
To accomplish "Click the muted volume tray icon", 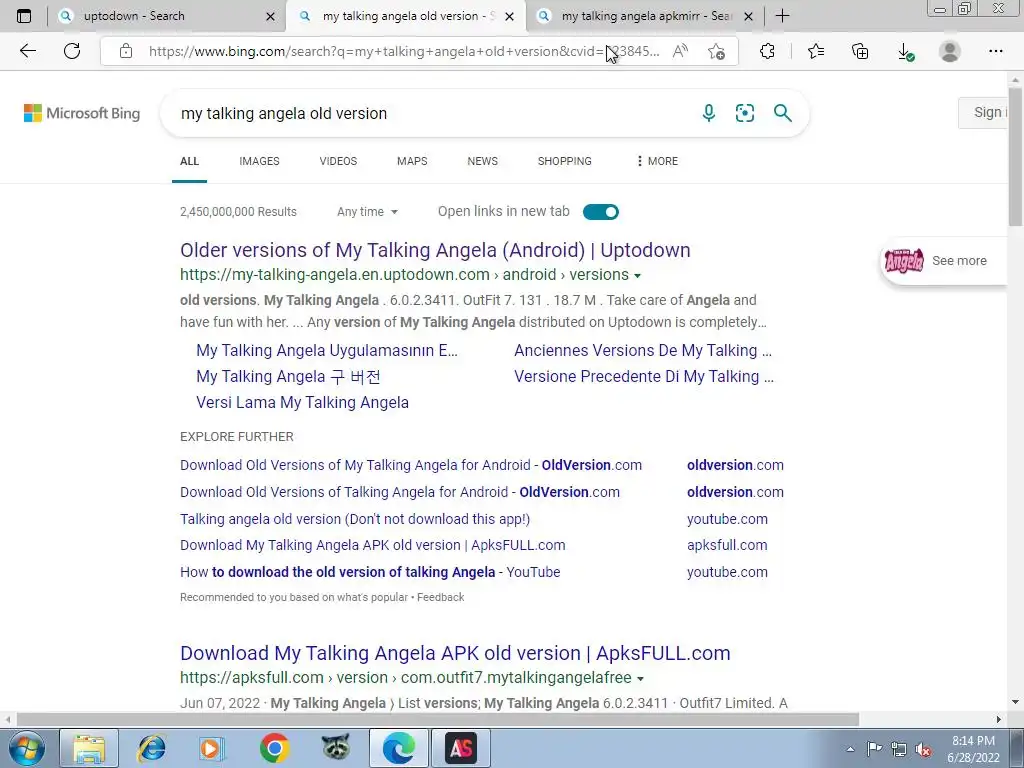I will 923,750.
